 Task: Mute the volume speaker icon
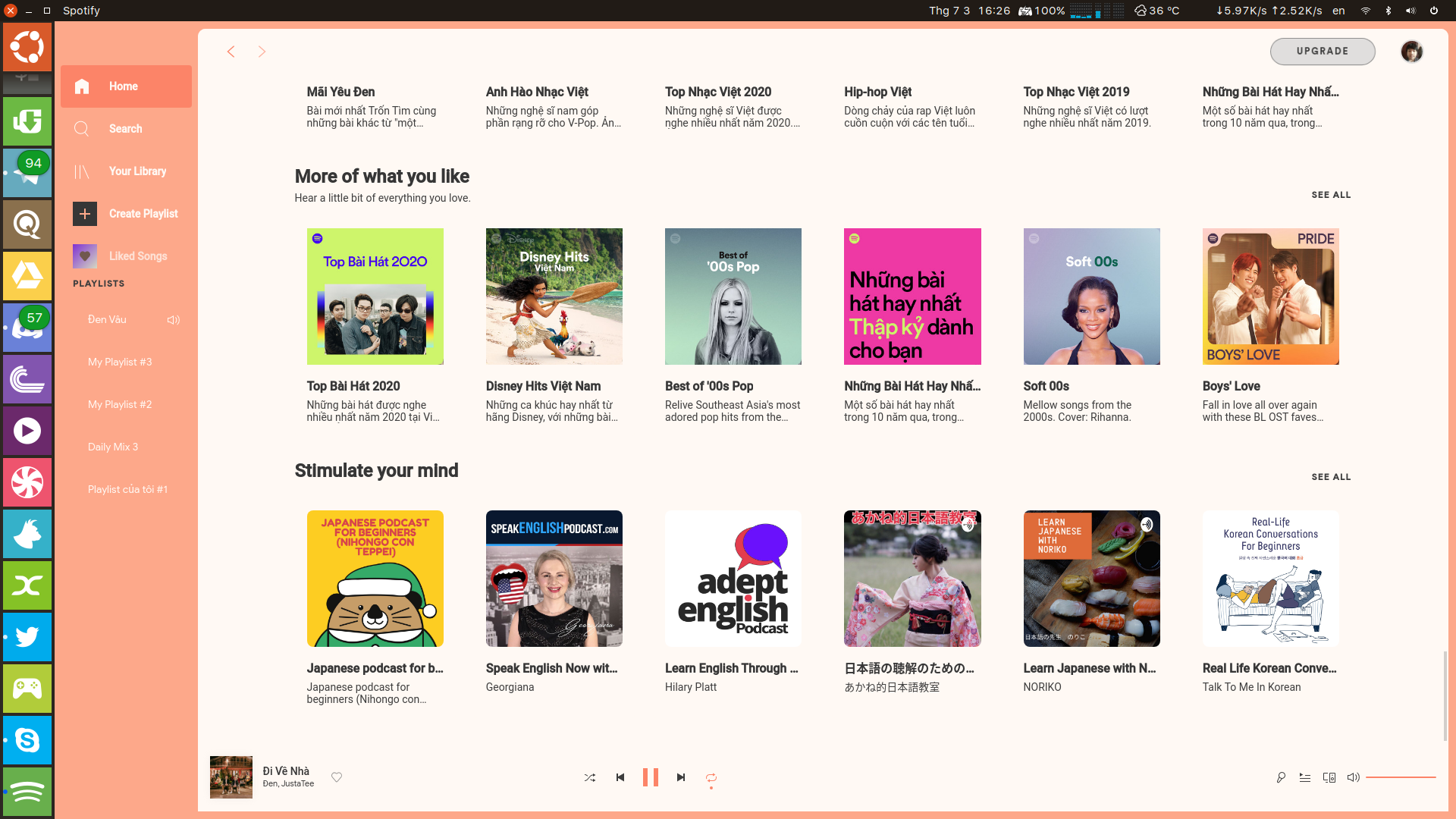pos(1354,777)
